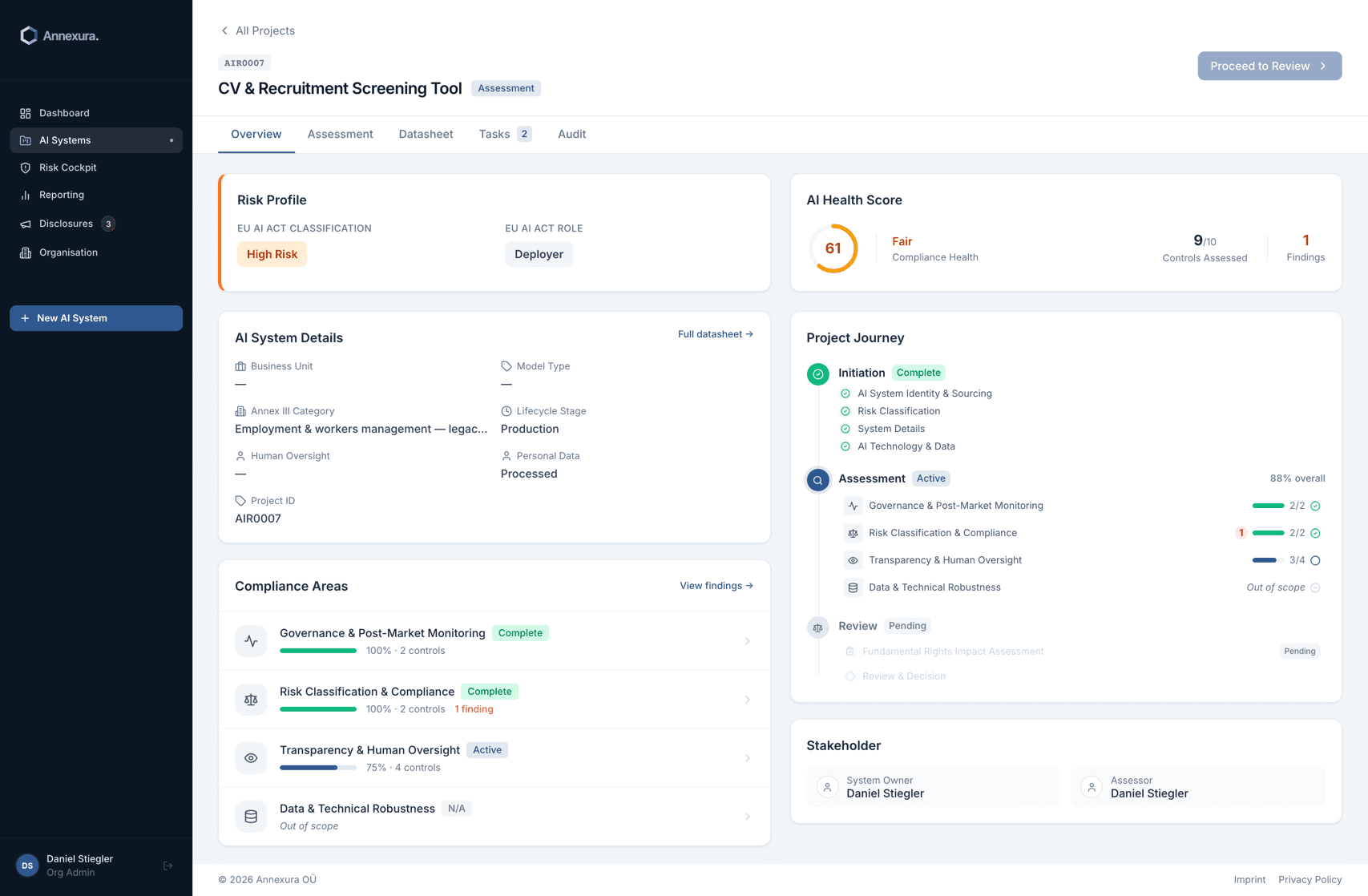Open the Full datasheet link
Image resolution: width=1368 pixels, height=896 pixels.
(716, 334)
